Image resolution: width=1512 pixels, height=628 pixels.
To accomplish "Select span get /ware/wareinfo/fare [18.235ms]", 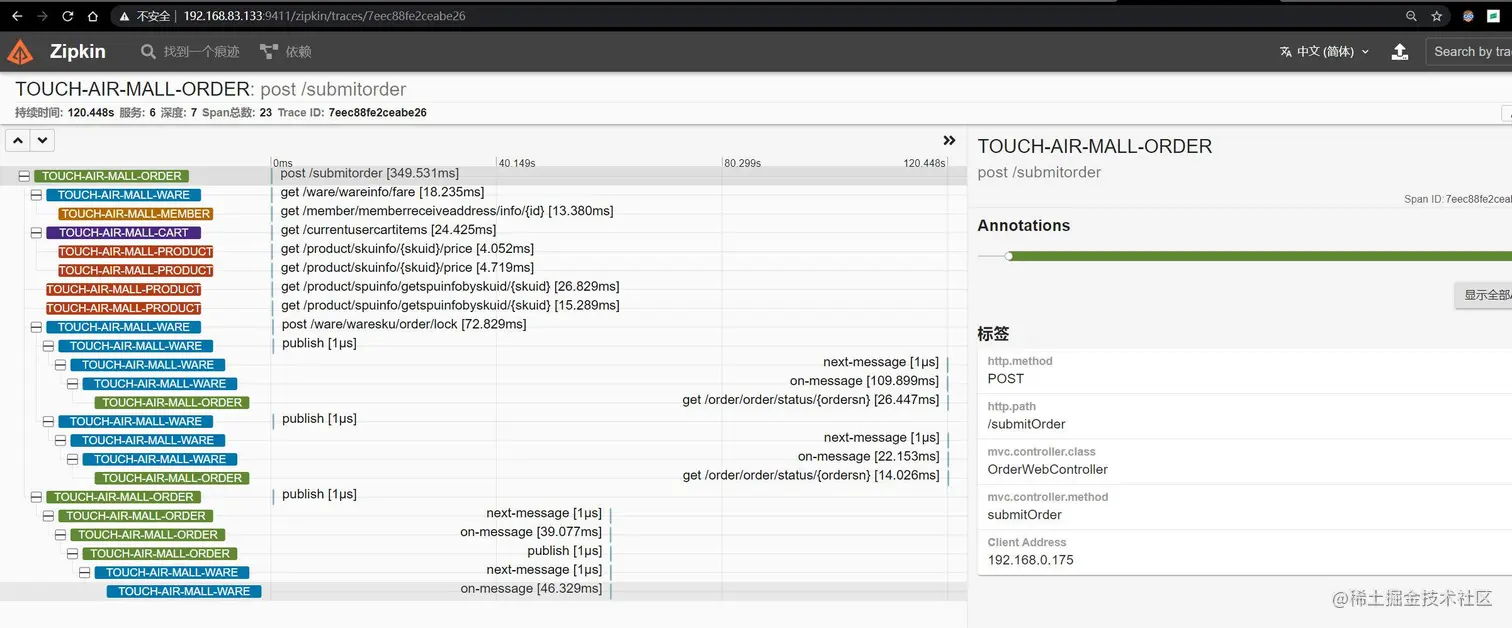I will point(382,192).
